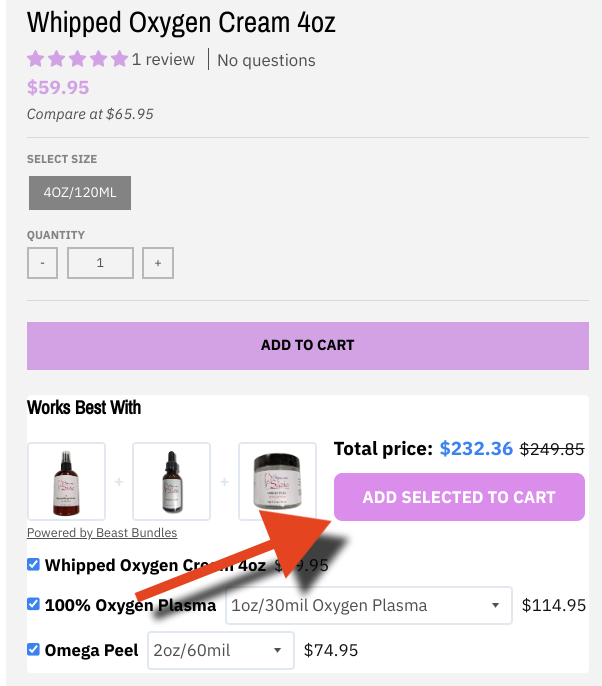Expand the Omega Peel 2oz/60mil dropdown
This screenshot has width=602, height=686.
click(221, 651)
